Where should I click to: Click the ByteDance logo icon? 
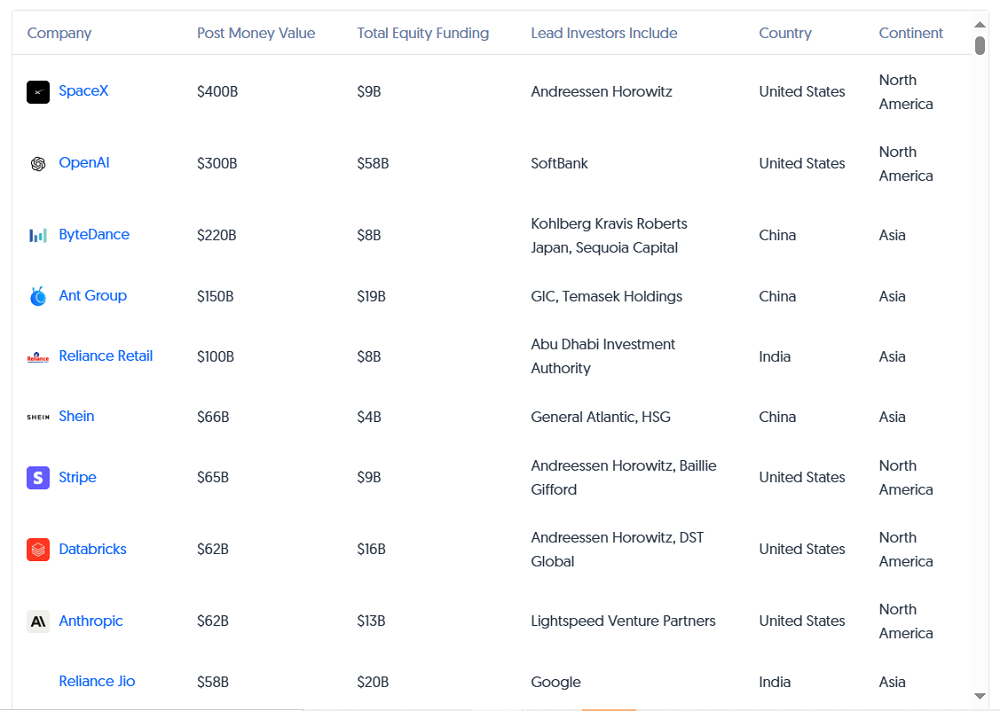point(38,235)
